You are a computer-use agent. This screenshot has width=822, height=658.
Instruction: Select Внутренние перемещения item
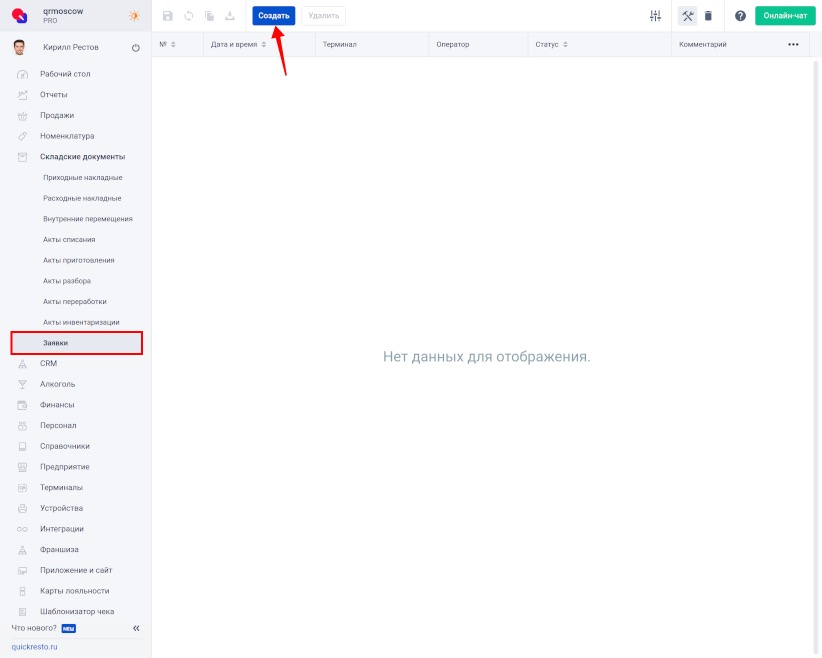(x=88, y=219)
